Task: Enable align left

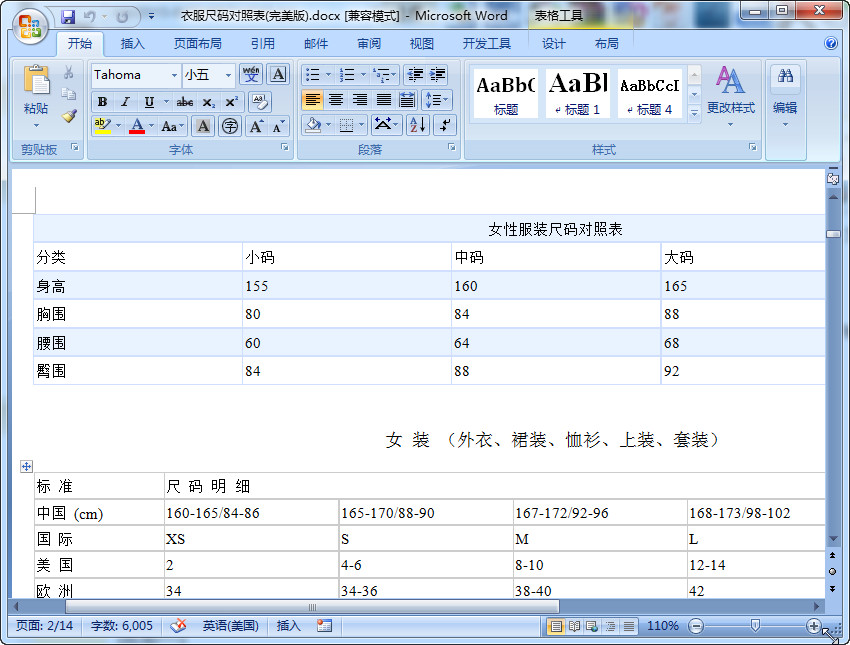Action: point(312,100)
